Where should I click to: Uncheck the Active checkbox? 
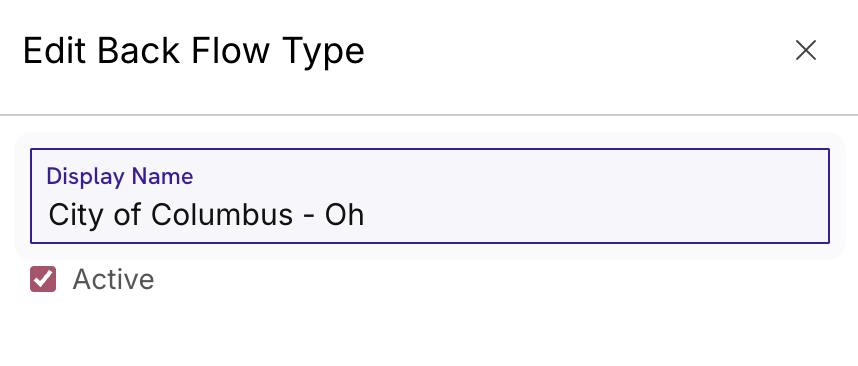pyautogui.click(x=43, y=279)
